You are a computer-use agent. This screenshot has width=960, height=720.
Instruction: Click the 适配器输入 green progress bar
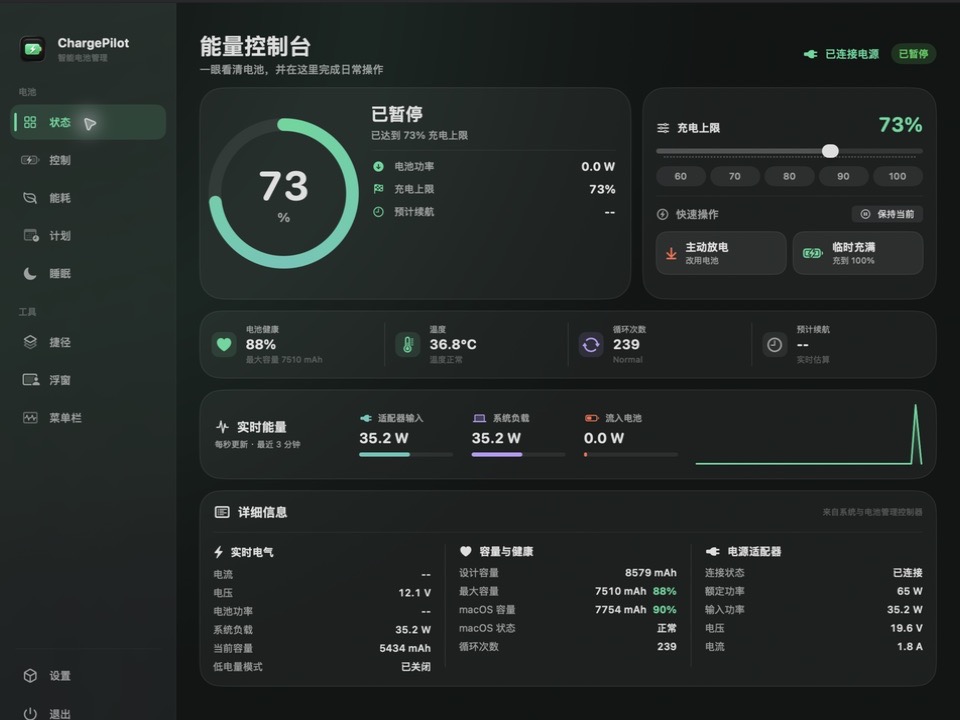tap(406, 455)
